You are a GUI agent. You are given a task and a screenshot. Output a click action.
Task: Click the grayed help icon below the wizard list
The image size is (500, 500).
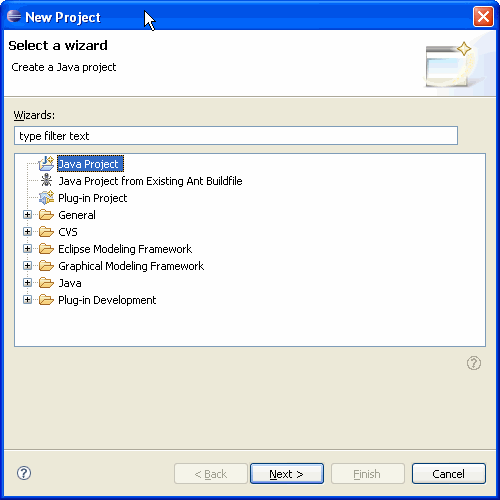pos(474,363)
